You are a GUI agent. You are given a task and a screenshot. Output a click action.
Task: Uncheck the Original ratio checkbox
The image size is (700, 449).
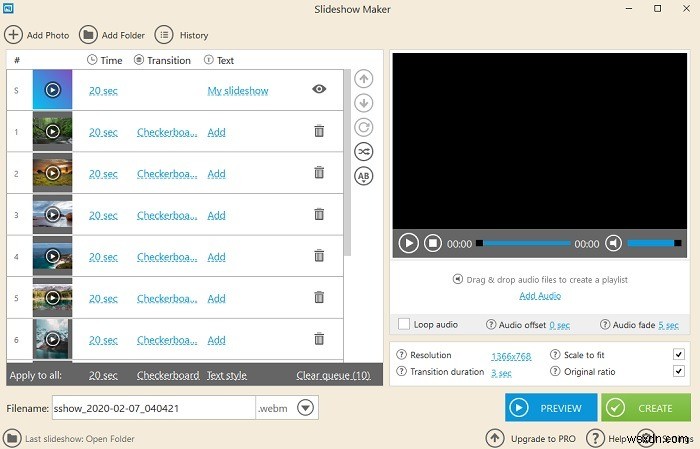coord(679,371)
